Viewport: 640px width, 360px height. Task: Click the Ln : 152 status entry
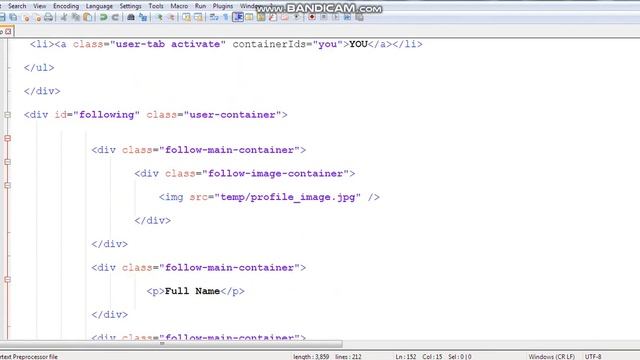(406, 357)
